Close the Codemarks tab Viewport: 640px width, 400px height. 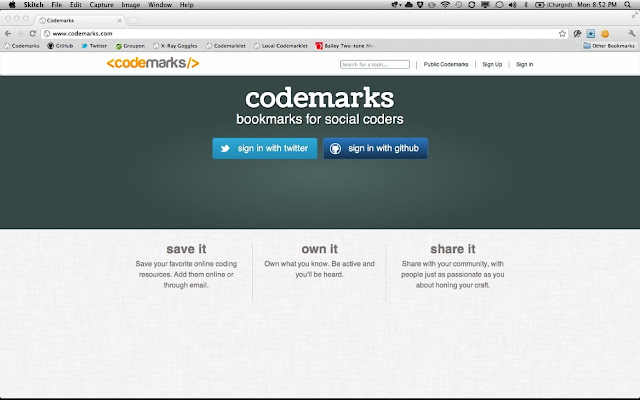click(119, 20)
